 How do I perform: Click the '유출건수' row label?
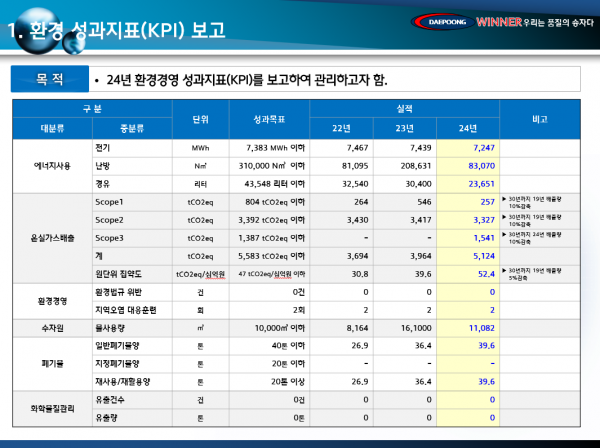[x=110, y=400]
